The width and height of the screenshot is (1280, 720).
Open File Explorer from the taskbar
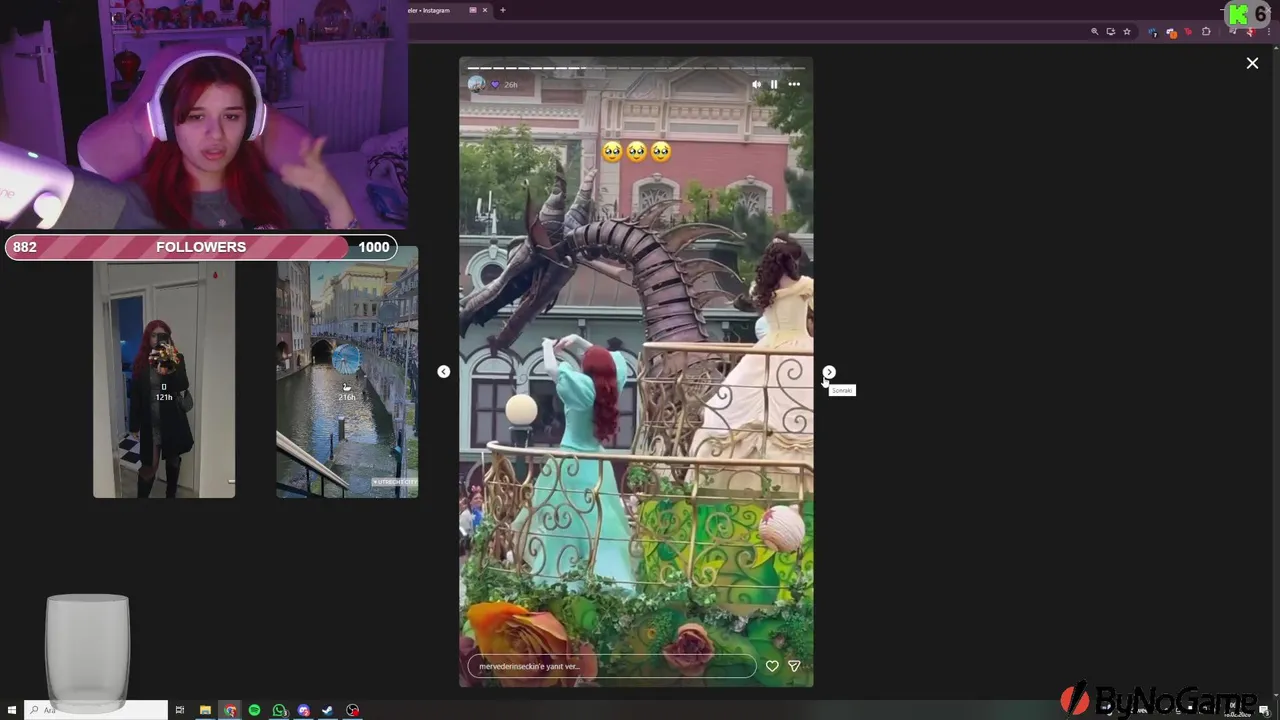pos(205,710)
